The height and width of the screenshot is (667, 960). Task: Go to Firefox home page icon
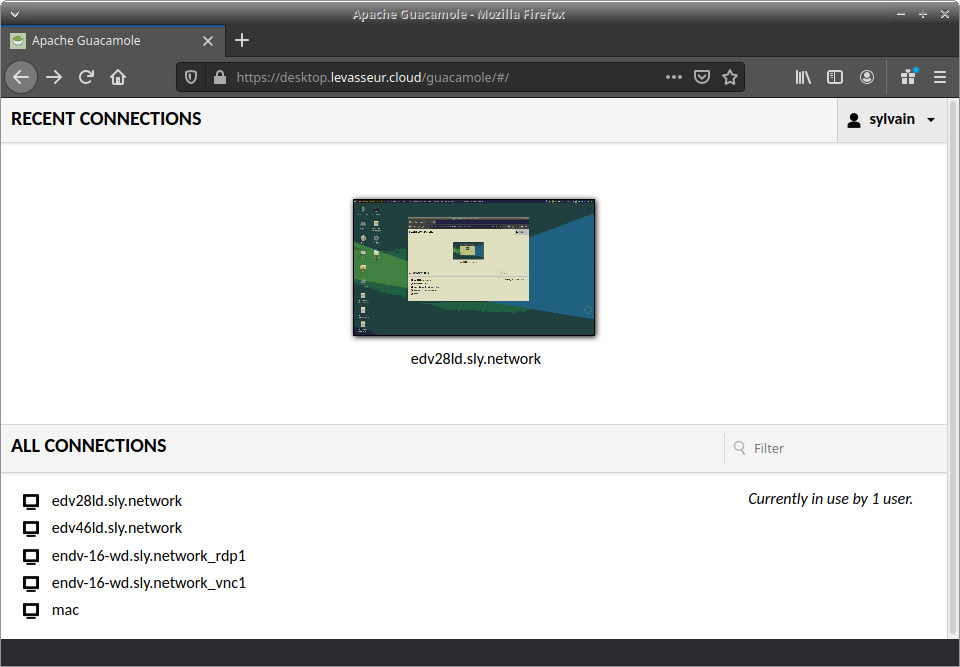[x=118, y=77]
